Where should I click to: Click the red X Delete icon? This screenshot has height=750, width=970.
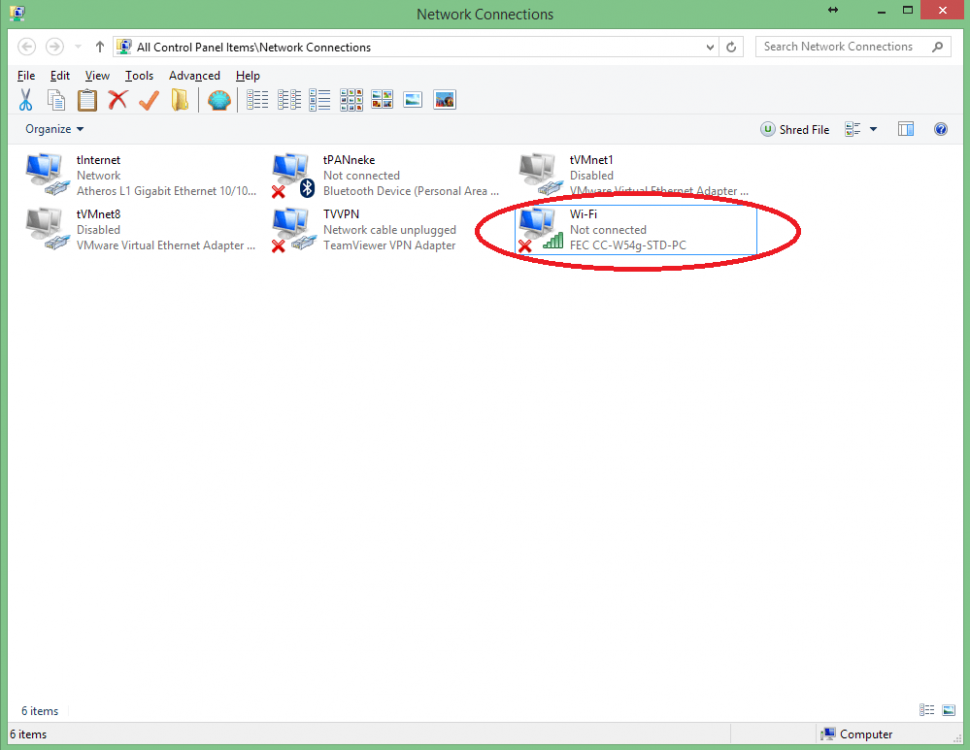pos(118,100)
